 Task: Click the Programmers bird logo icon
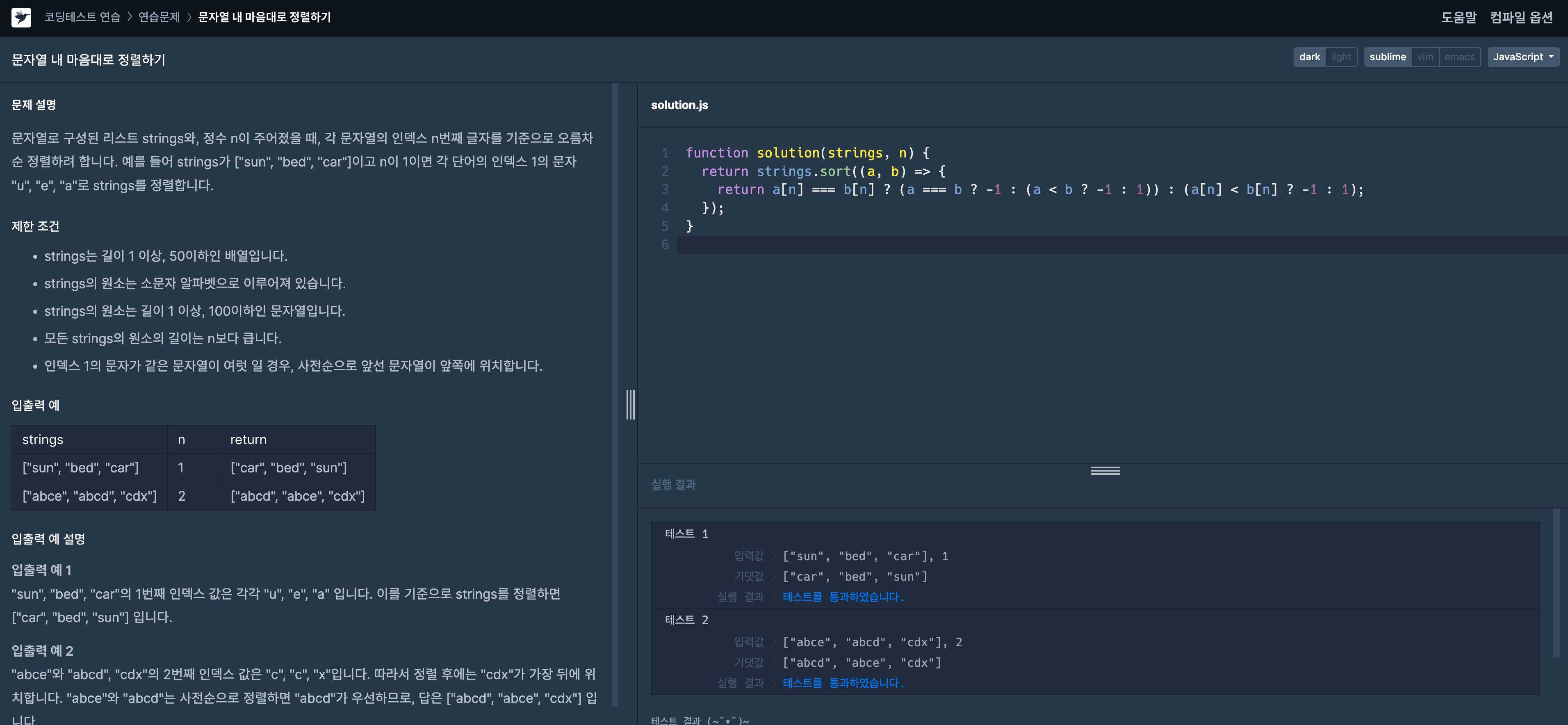(21, 17)
